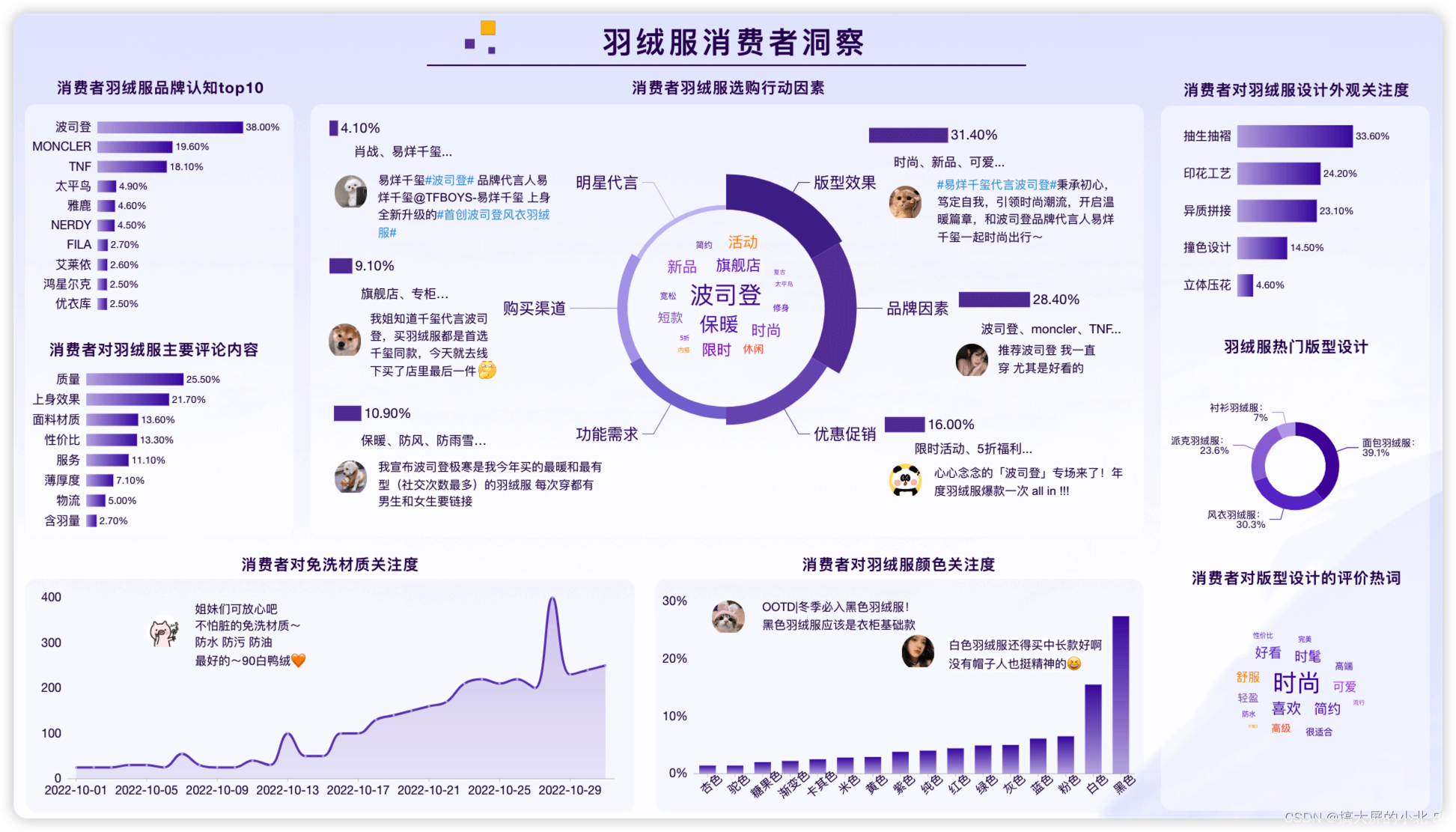Click the 撞色设计 14.50% bar

click(x=1262, y=248)
